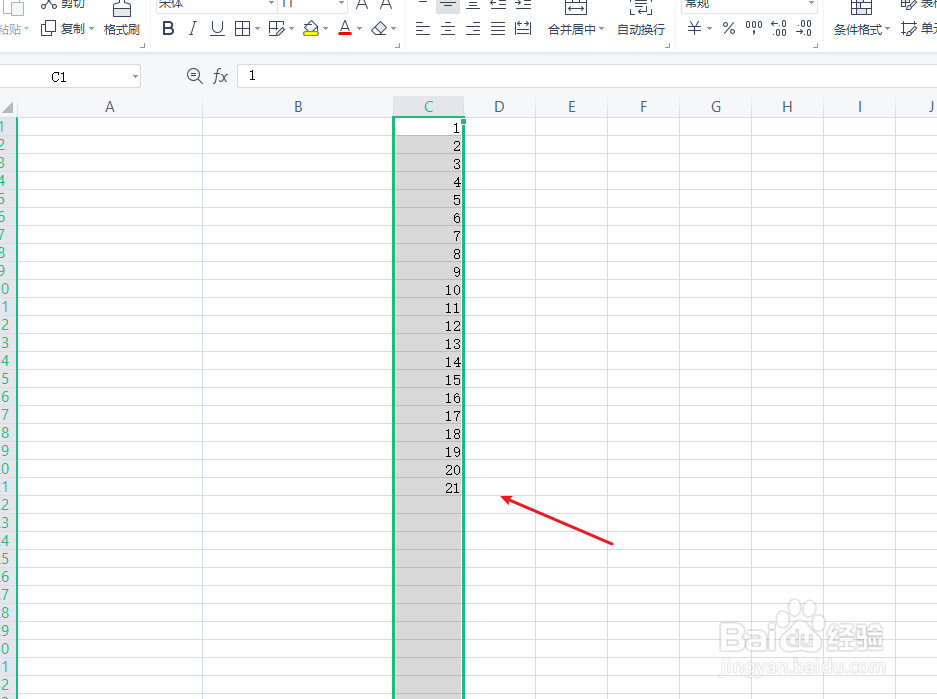
Task: Select column I header
Action: coord(860,107)
